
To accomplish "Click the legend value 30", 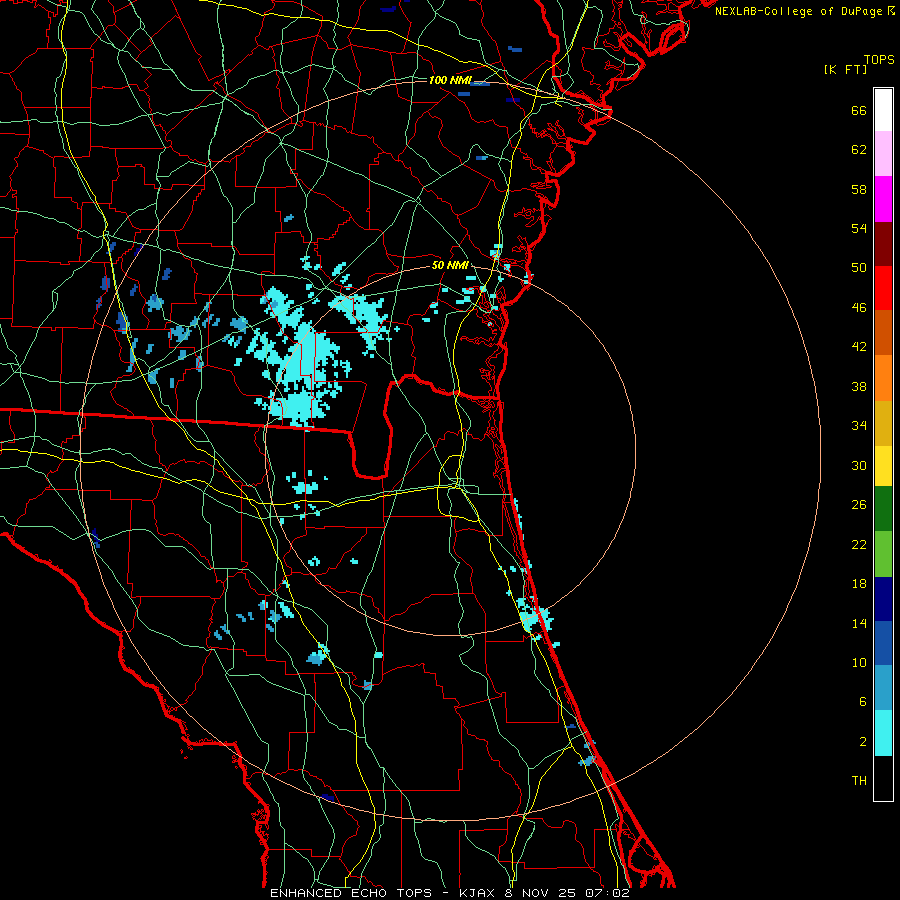I will pos(859,465).
